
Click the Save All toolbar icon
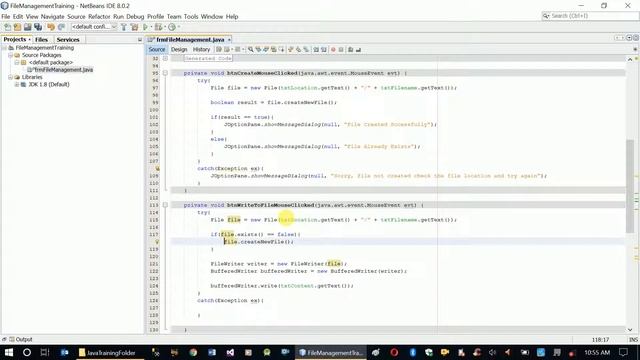(38, 27)
